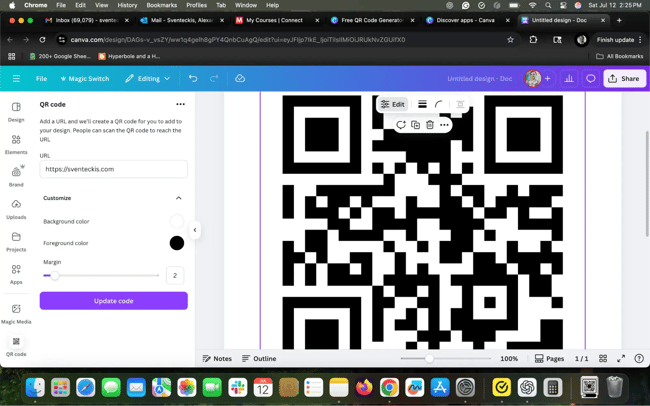Screen dimensions: 650x406
Task: Click the 100% zoom level
Action: [x=509, y=358]
